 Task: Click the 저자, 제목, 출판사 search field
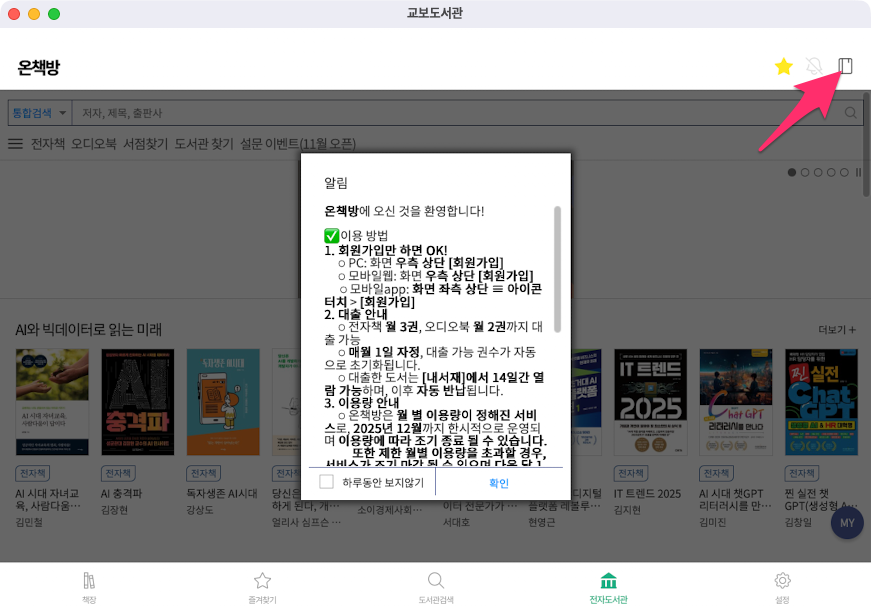tap(455, 113)
